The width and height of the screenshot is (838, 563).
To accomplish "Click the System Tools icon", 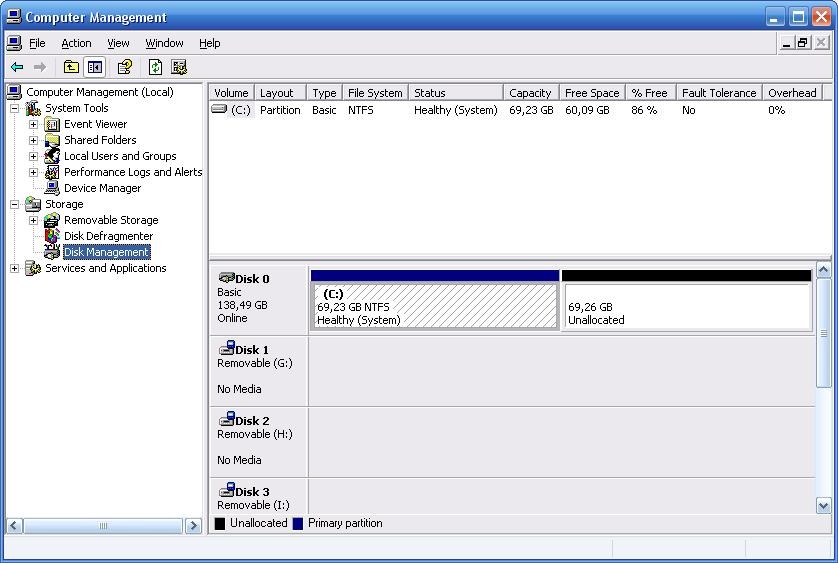I will tap(33, 109).
